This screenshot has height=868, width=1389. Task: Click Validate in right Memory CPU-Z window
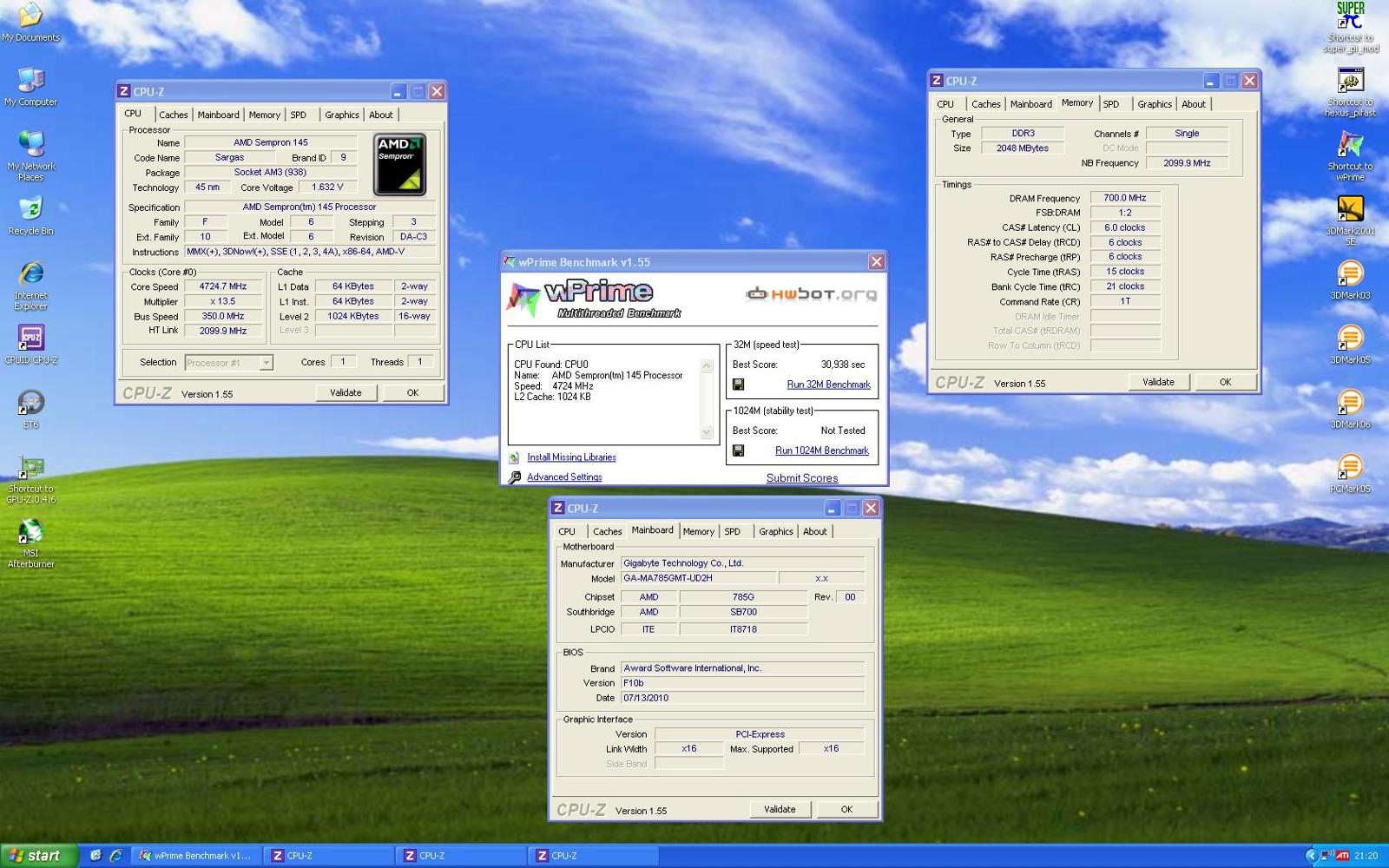click(x=1158, y=382)
